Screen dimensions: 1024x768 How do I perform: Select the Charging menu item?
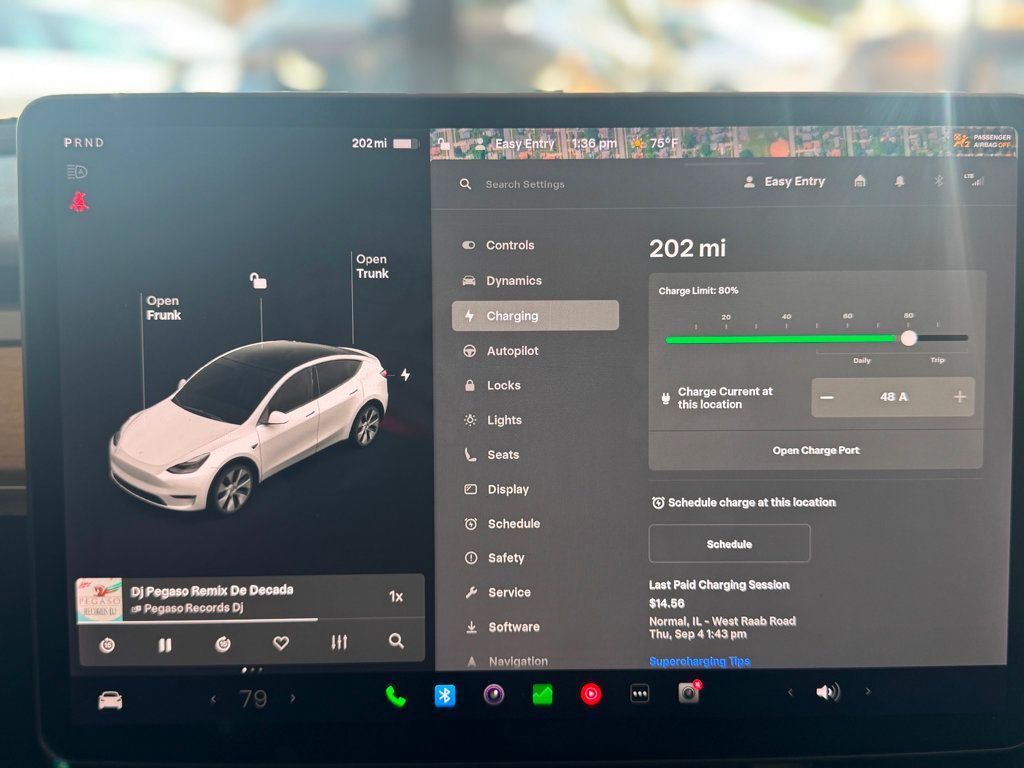point(535,315)
